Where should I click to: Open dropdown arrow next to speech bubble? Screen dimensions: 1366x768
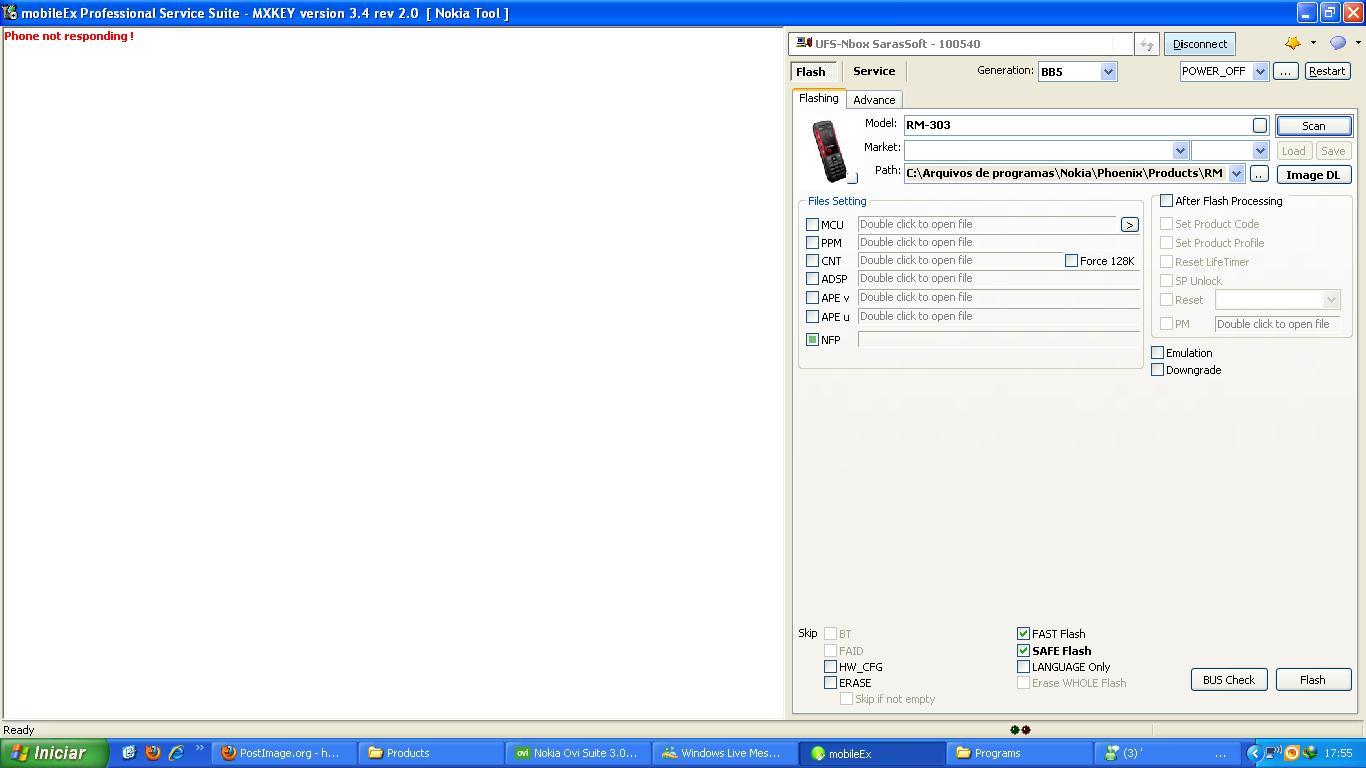tap(1358, 43)
